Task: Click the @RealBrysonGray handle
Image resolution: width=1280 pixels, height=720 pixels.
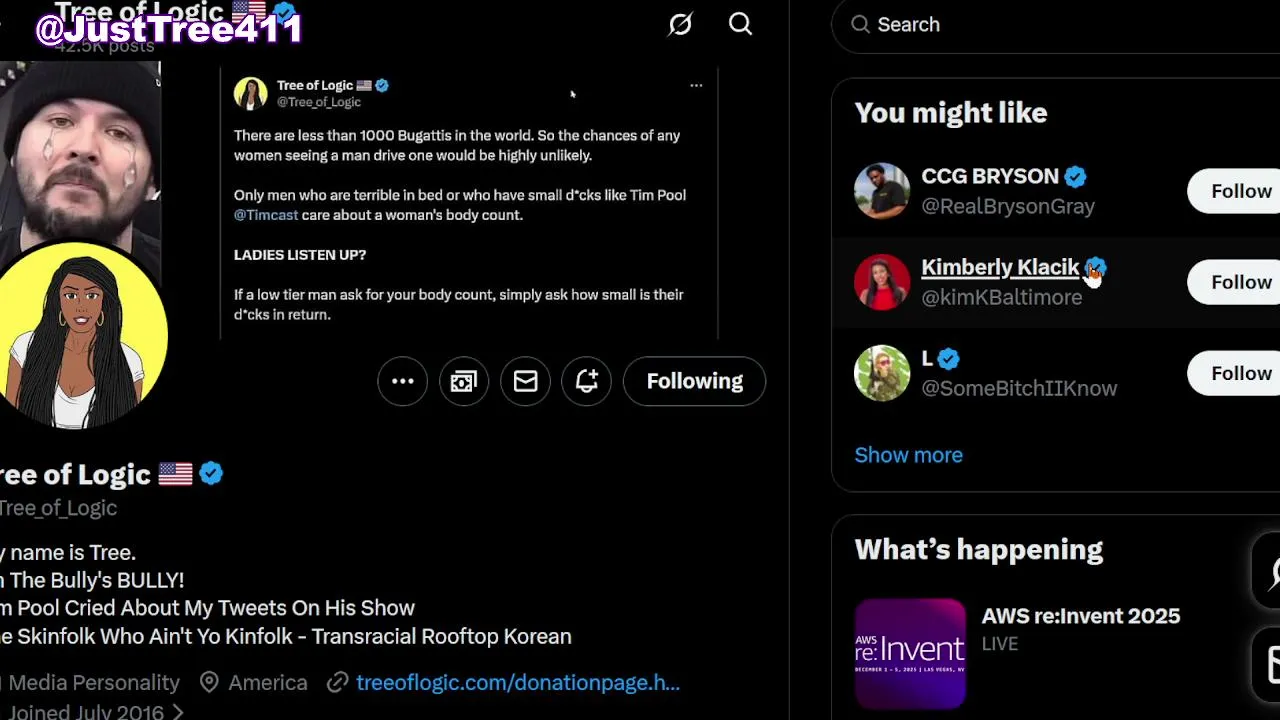Action: point(1008,206)
